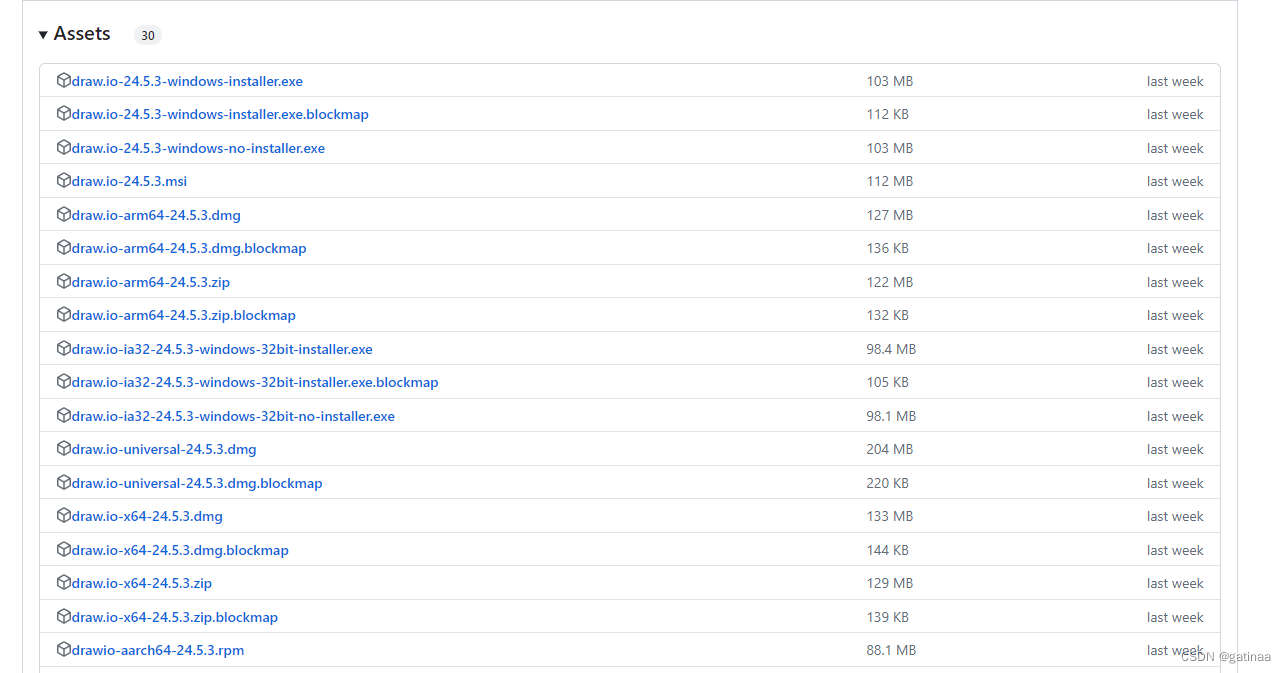
Task: Click the package icon beside draw.io-24.5.3.msi
Action: click(64, 181)
